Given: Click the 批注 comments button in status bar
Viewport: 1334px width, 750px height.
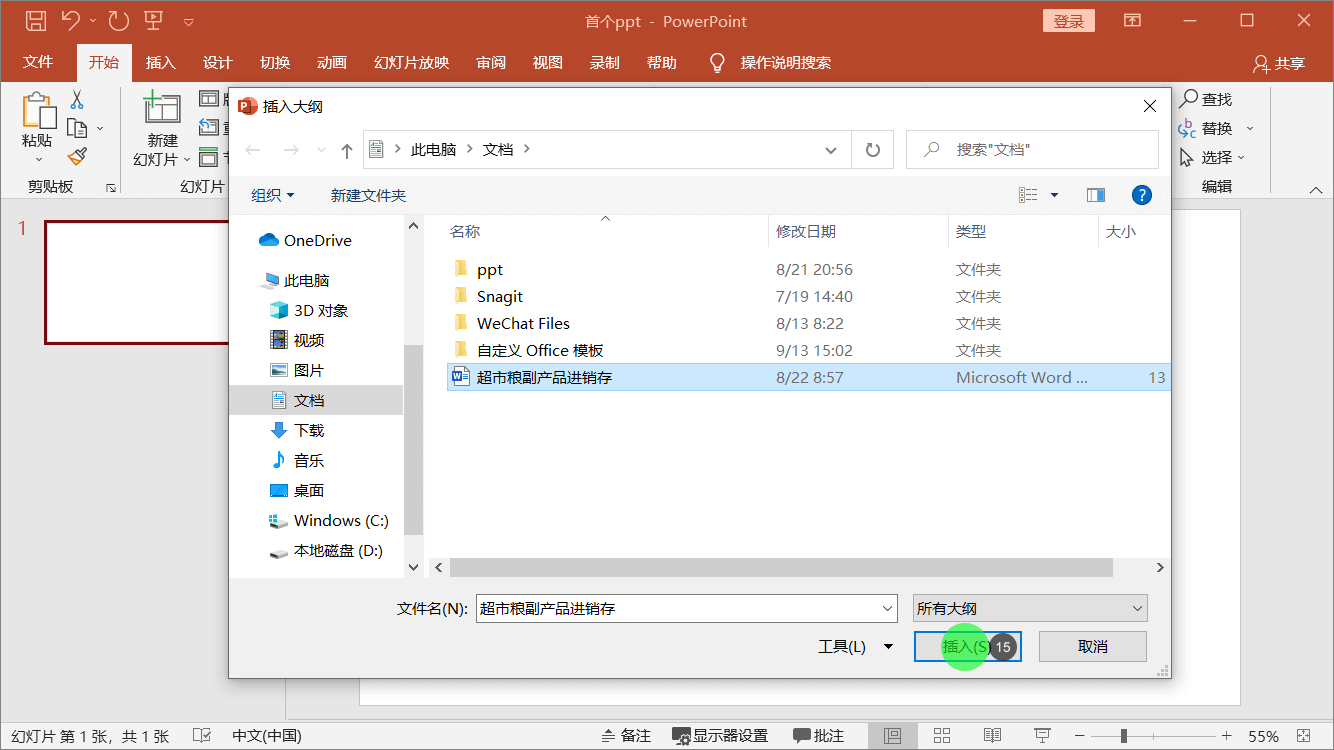Looking at the screenshot, I should pos(818,736).
